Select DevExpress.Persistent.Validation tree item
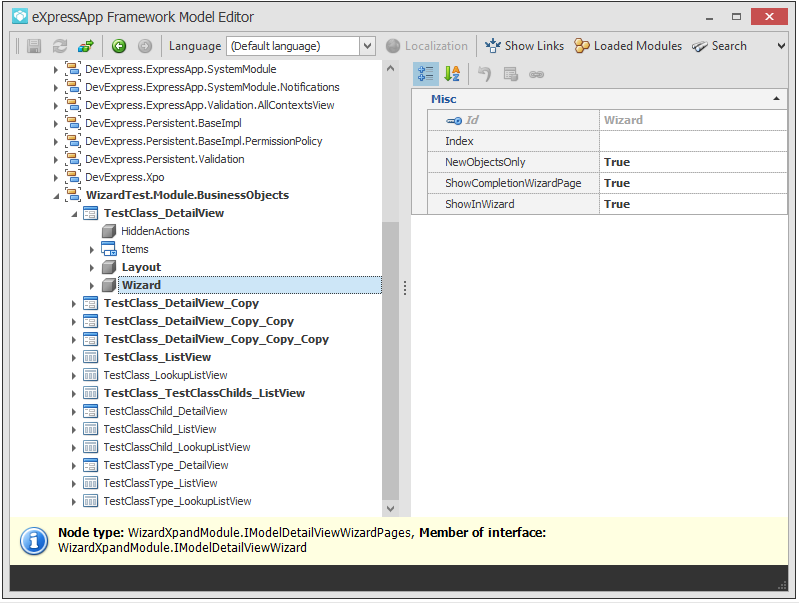 165,159
